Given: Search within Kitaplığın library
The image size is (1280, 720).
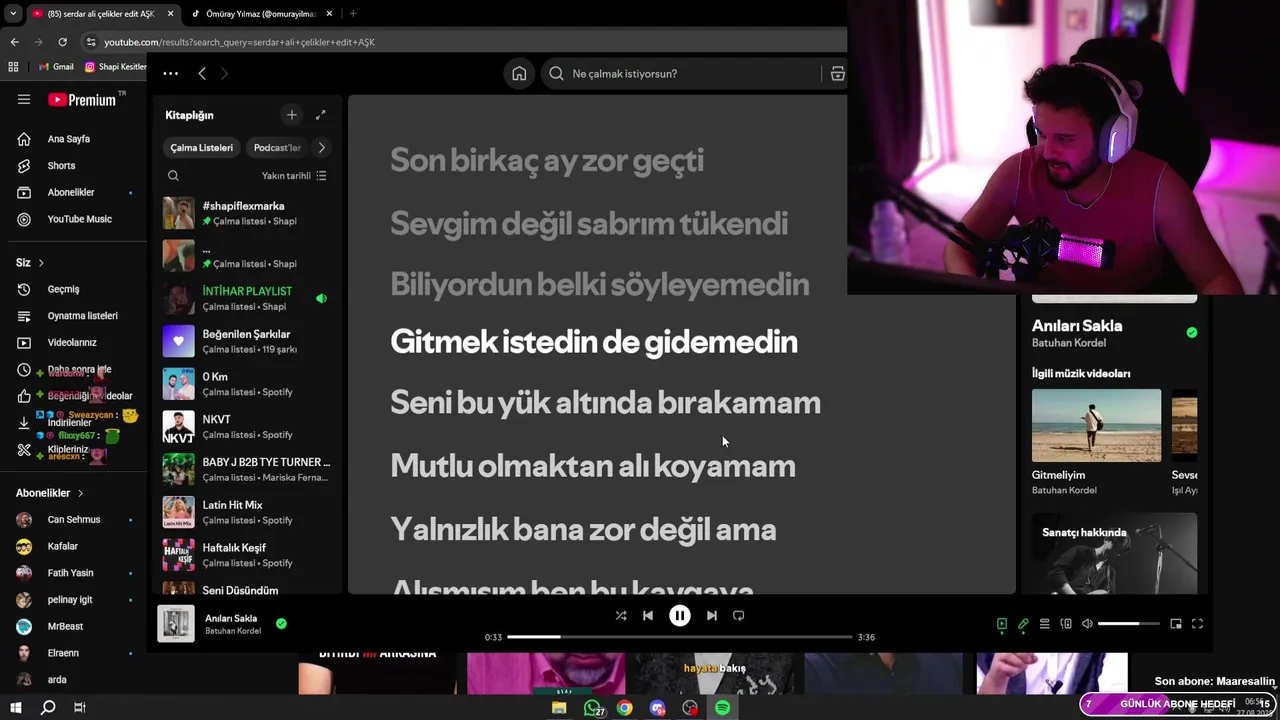Looking at the screenshot, I should click(173, 176).
